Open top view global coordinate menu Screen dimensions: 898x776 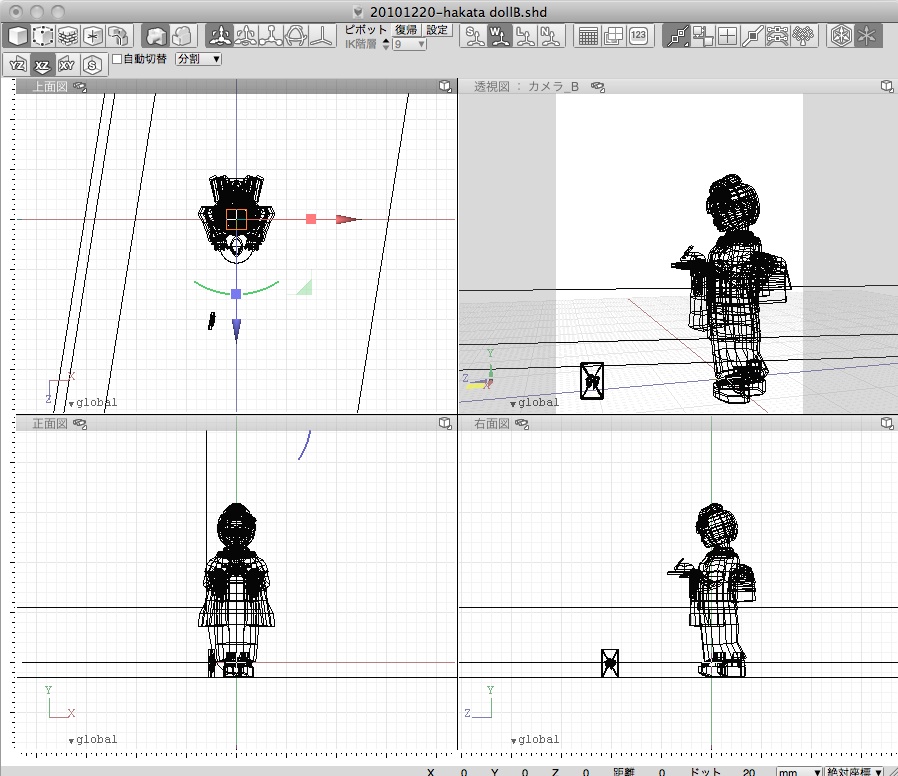(93, 403)
